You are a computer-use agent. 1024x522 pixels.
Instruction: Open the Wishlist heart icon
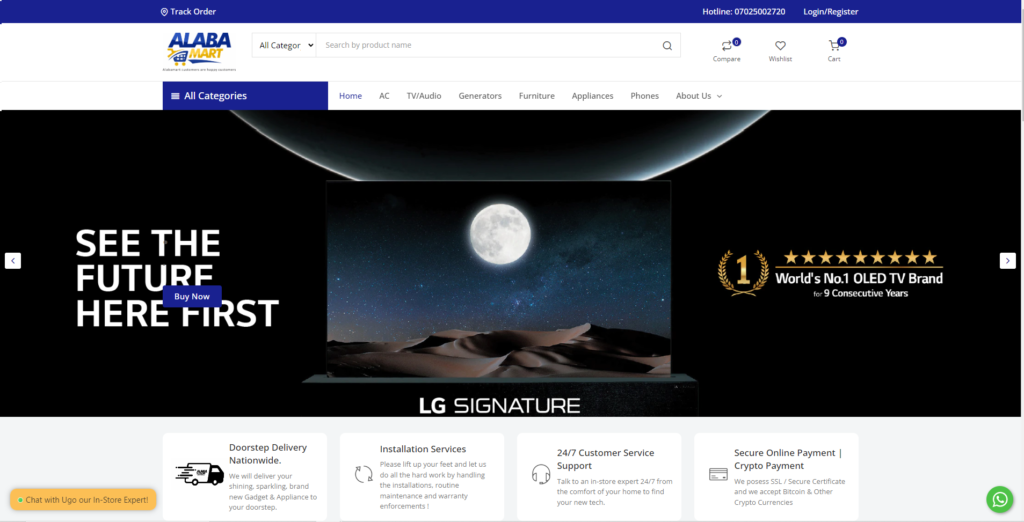tap(780, 46)
